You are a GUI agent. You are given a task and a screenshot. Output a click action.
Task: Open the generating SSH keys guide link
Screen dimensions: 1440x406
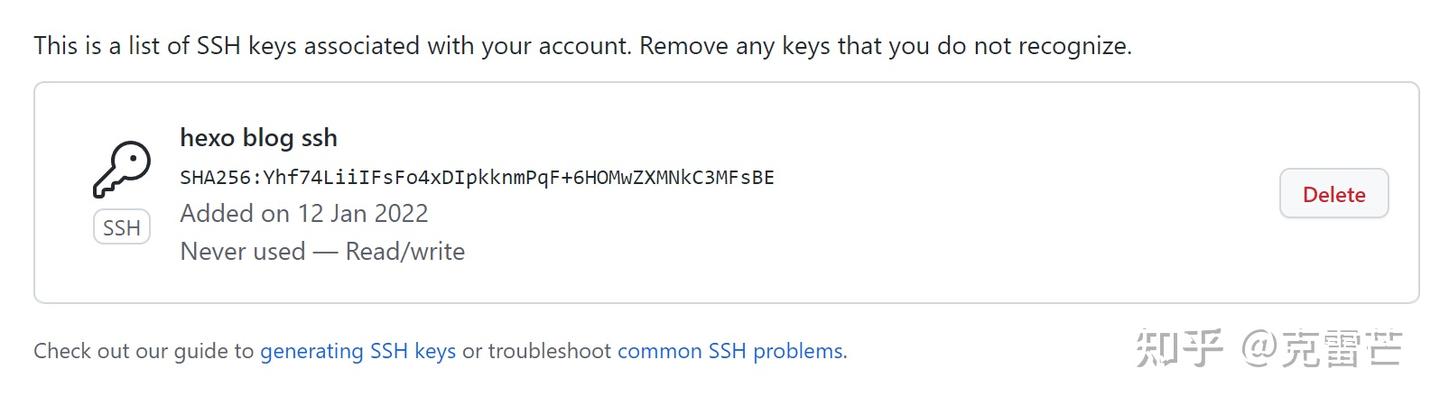click(x=358, y=351)
